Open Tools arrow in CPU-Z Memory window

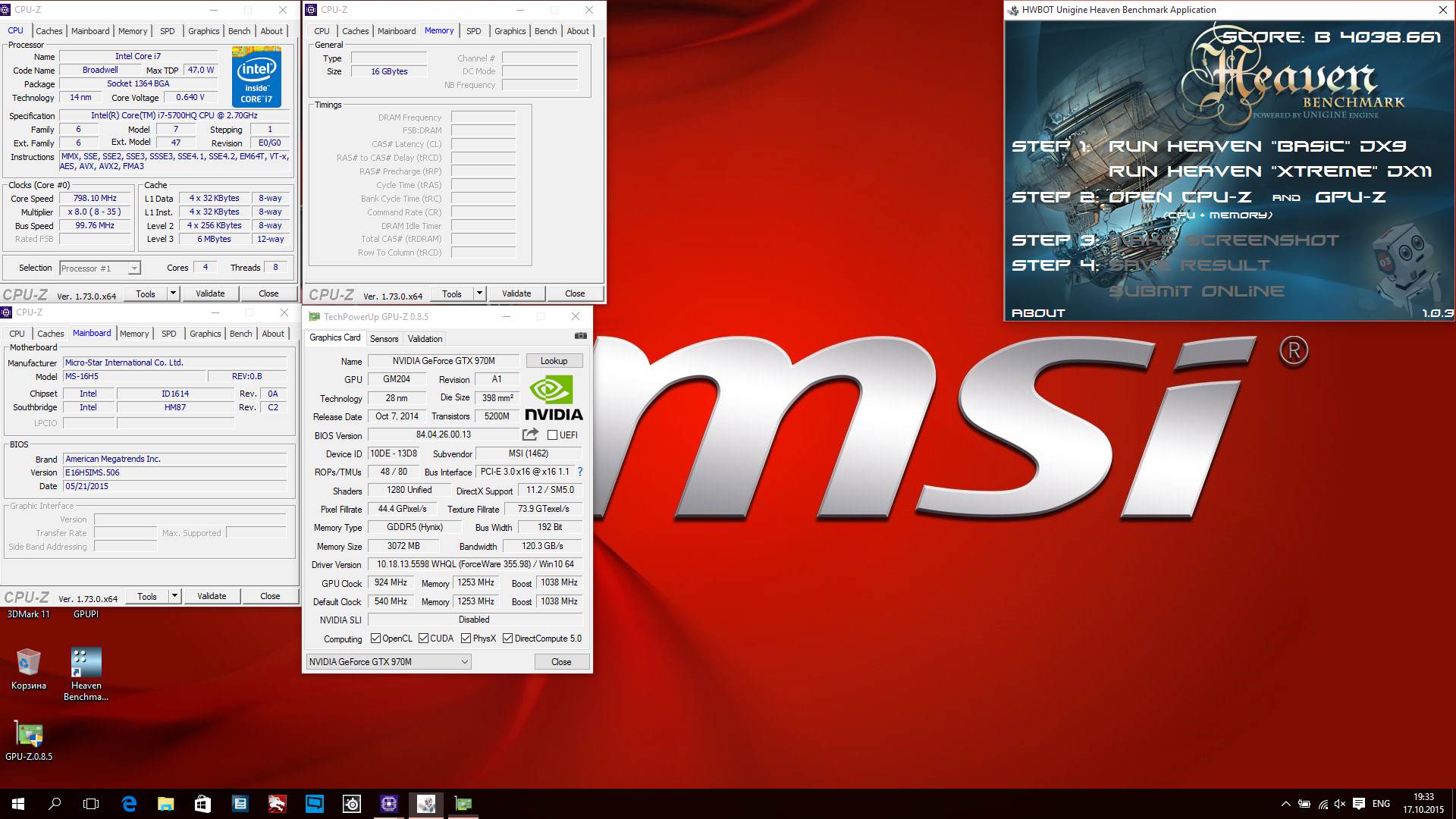[479, 293]
